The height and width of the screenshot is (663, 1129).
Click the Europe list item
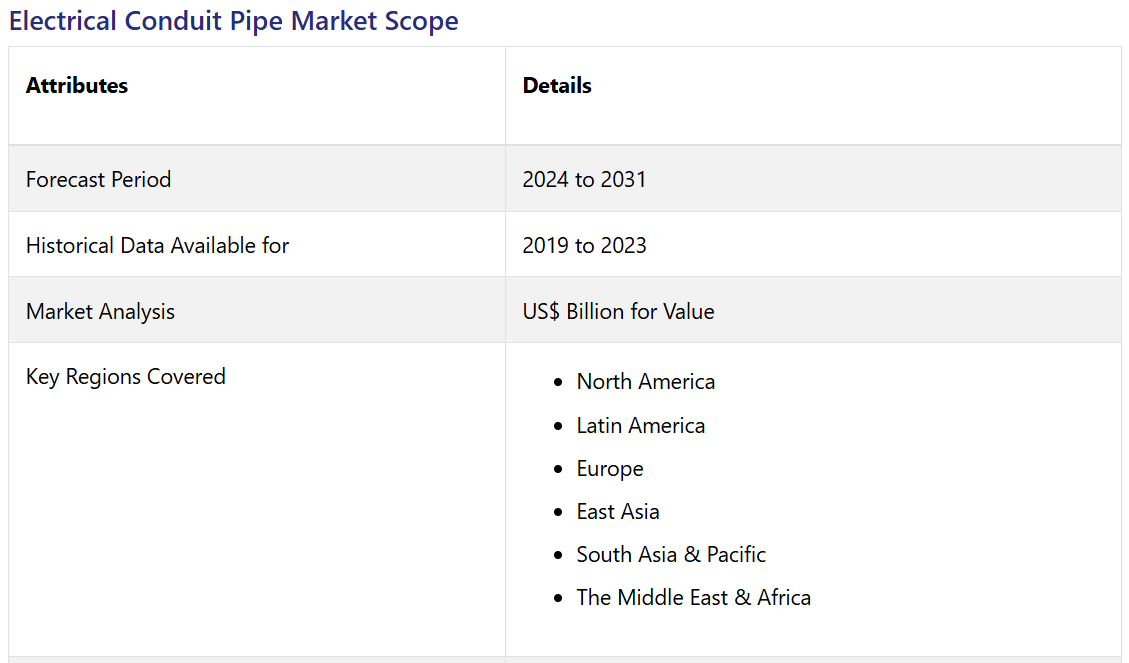coord(609,469)
